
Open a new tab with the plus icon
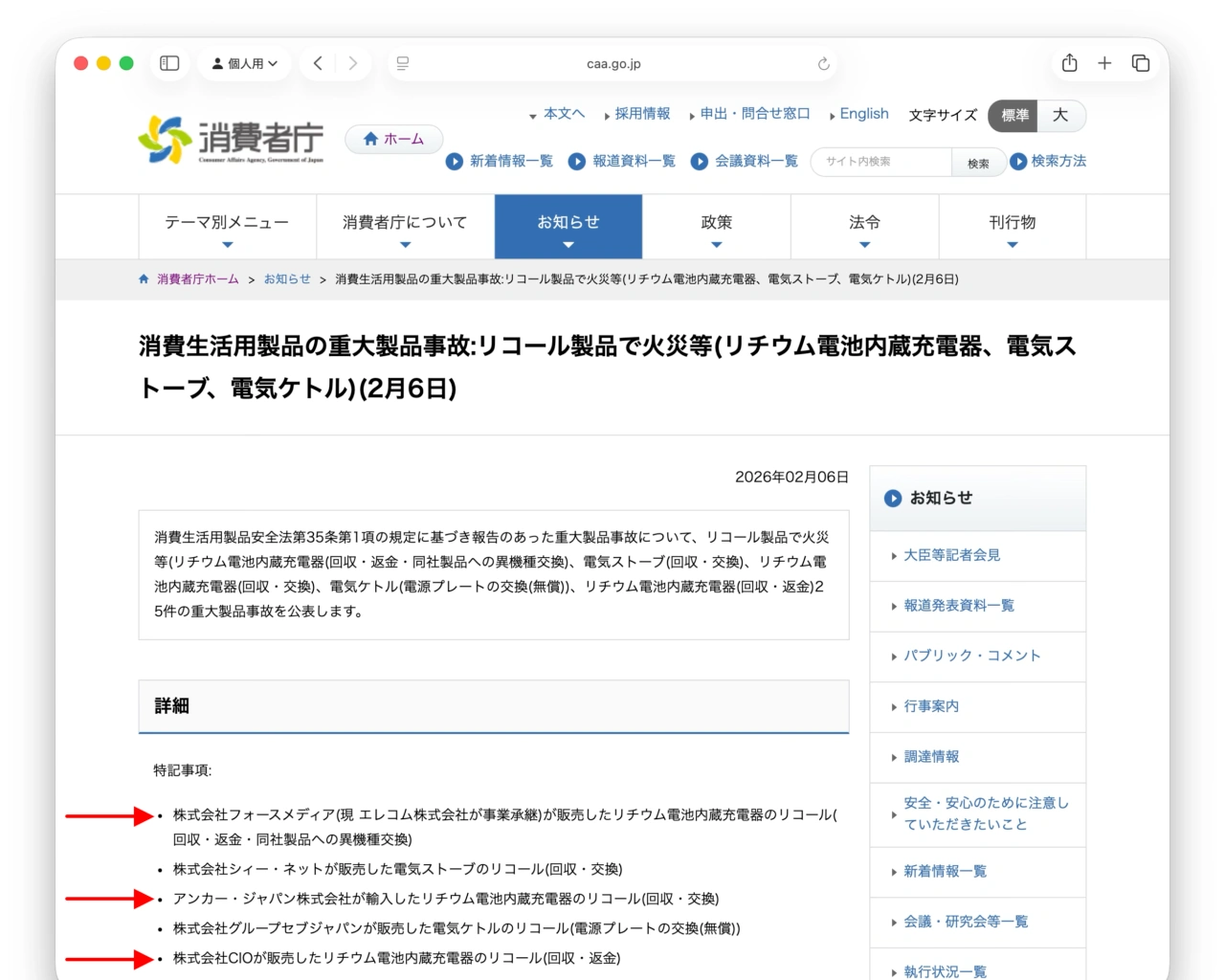coord(1105,63)
